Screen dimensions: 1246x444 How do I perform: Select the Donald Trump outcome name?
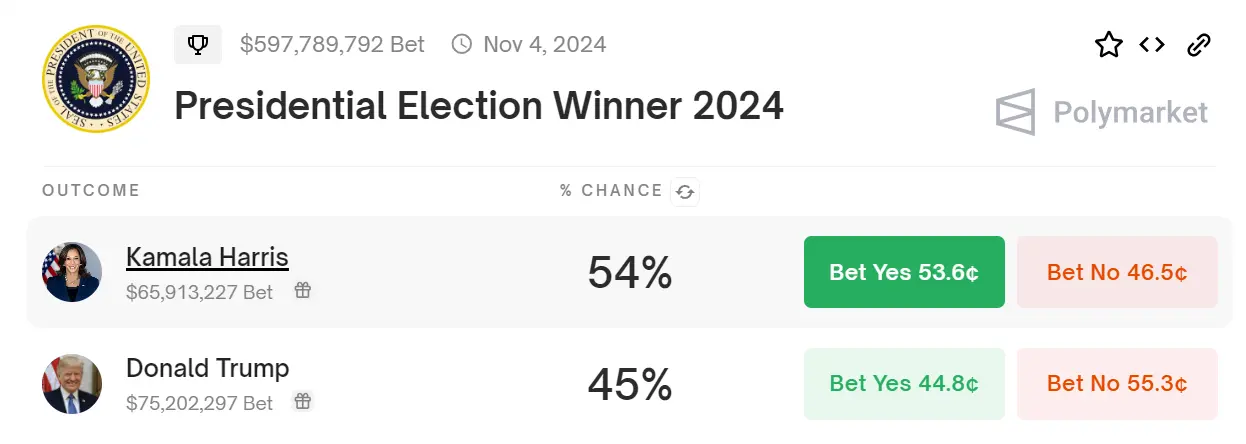207,368
